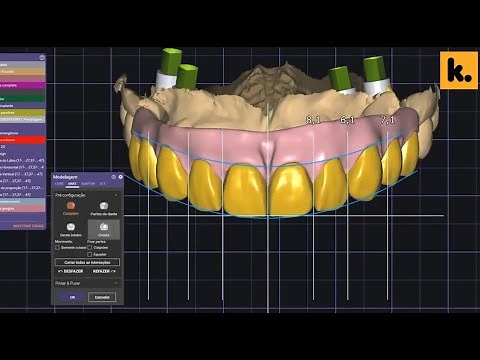Click the MOSTRAR TODOS link
This screenshot has height=360, width=480.
click(28, 226)
